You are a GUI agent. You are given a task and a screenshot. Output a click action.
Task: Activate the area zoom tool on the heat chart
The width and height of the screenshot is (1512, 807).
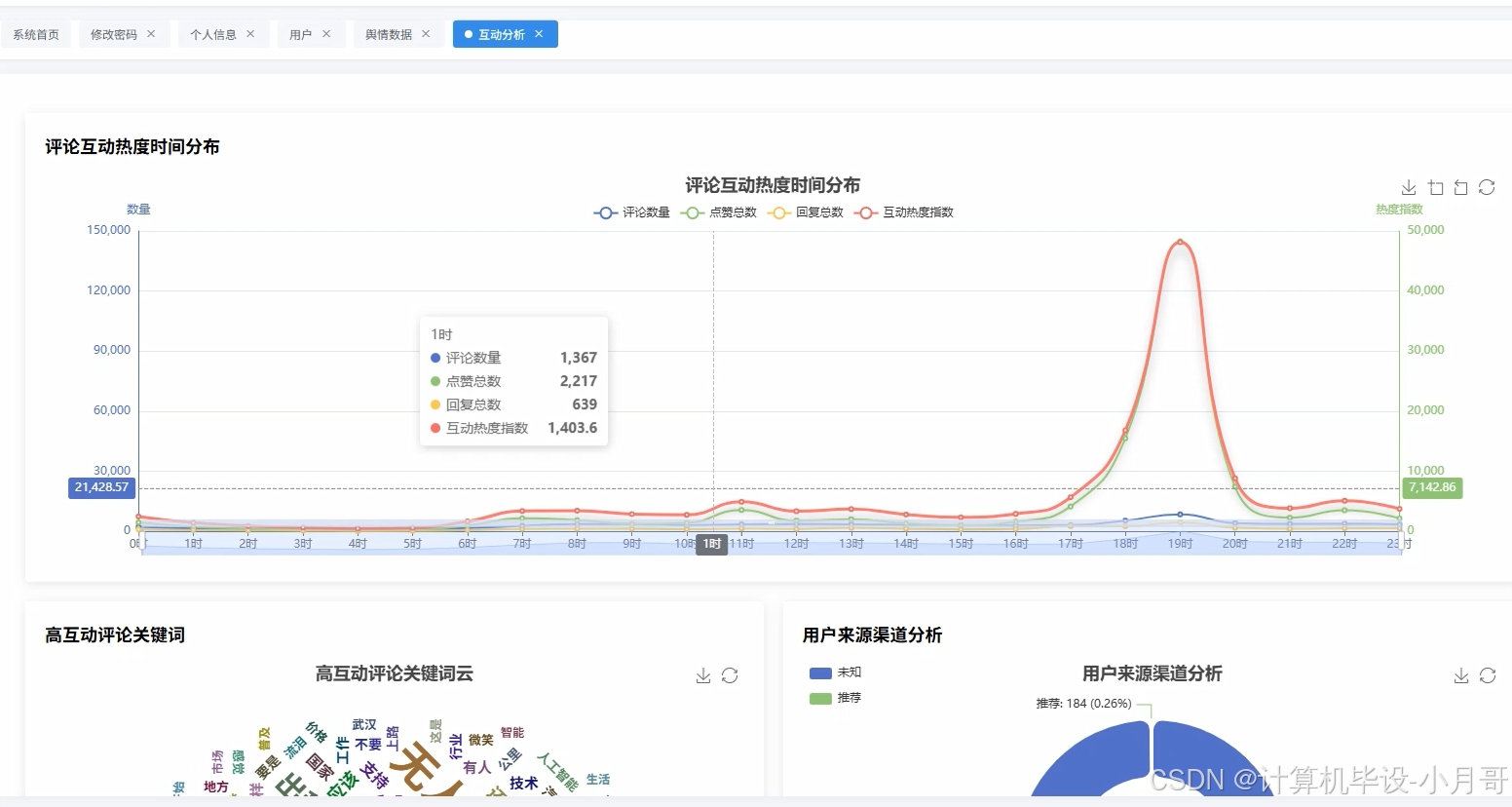click(x=1434, y=187)
